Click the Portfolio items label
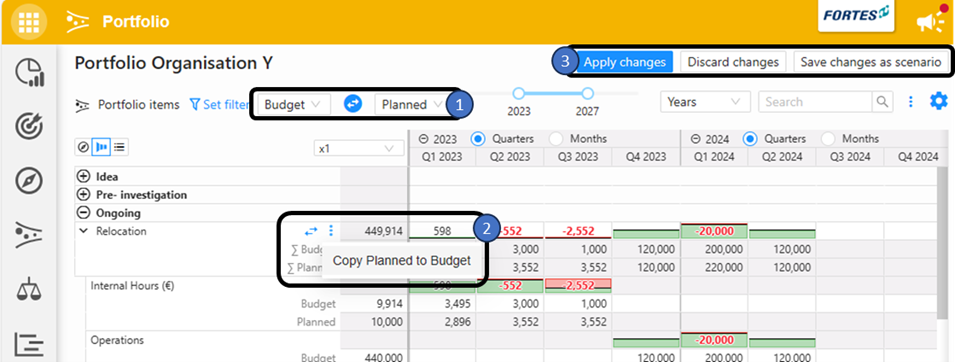The width and height of the screenshot is (955, 362). point(139,105)
